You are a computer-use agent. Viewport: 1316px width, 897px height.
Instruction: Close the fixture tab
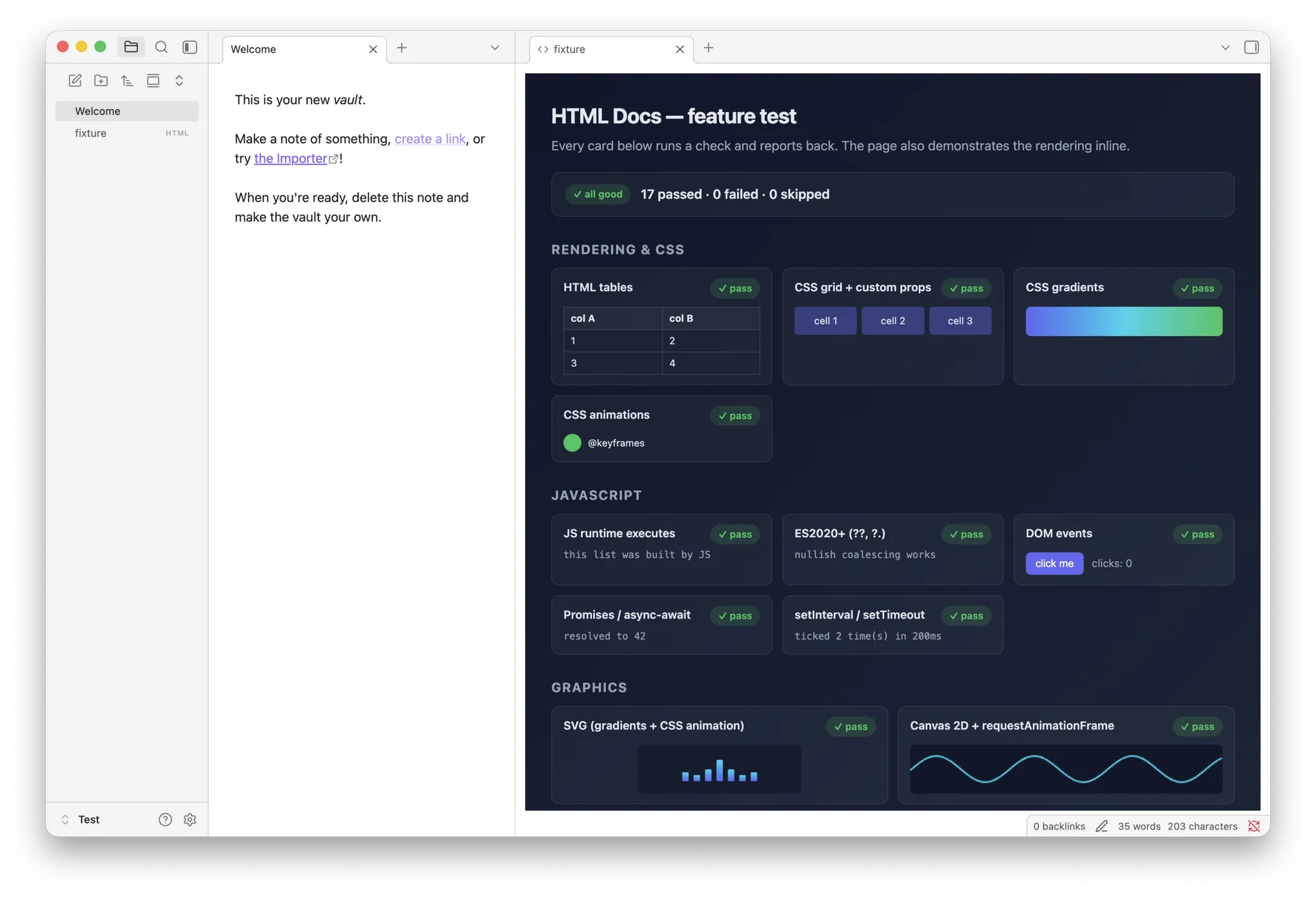[680, 49]
